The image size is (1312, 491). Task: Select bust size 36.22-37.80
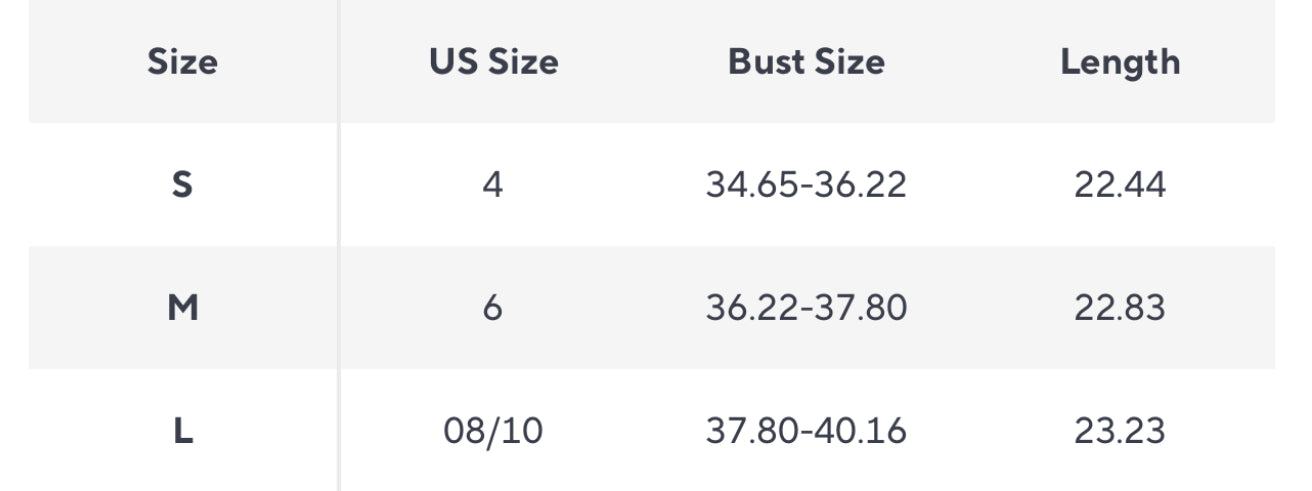click(x=806, y=308)
